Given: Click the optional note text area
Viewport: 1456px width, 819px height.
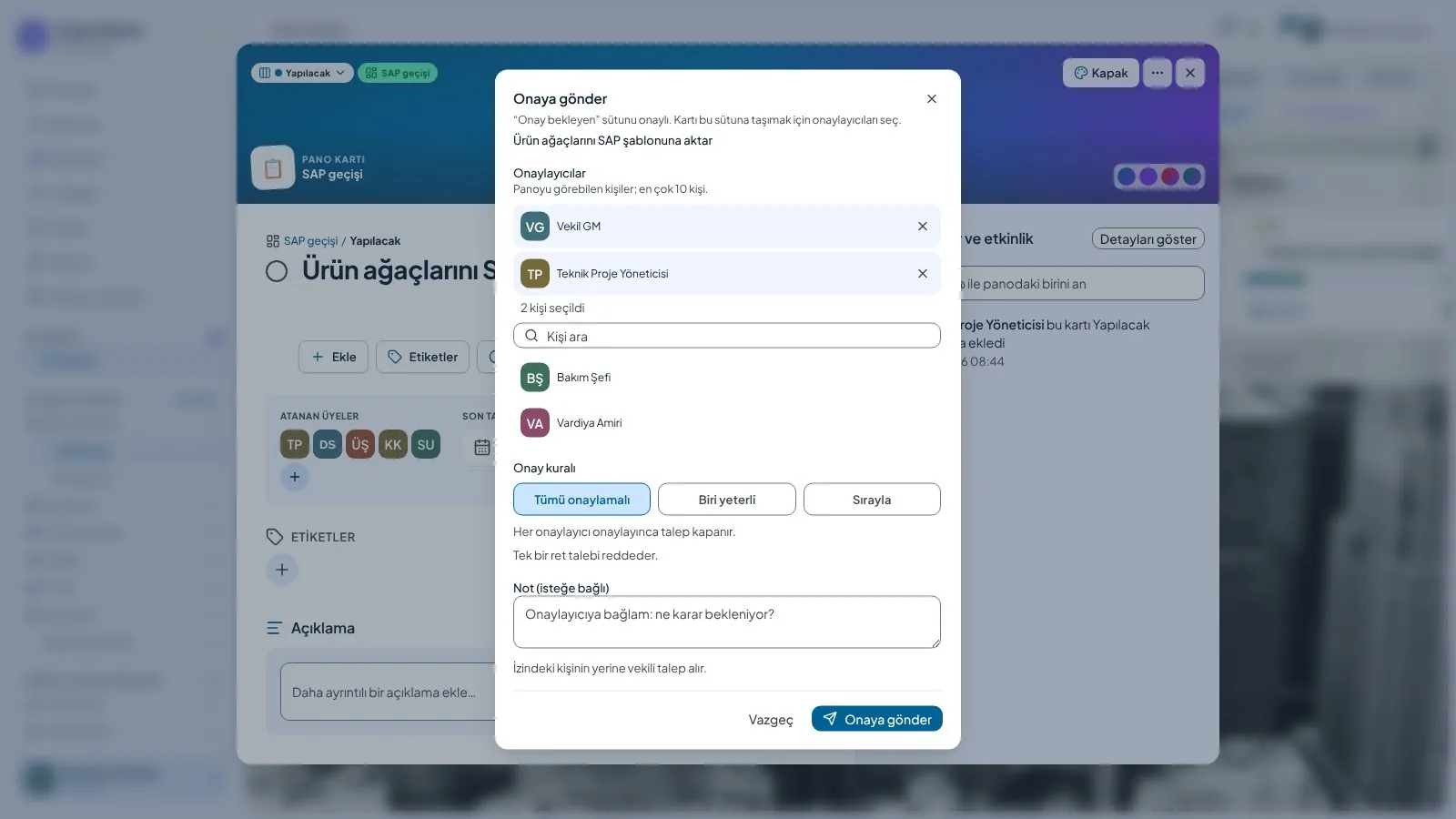Looking at the screenshot, I should [727, 622].
